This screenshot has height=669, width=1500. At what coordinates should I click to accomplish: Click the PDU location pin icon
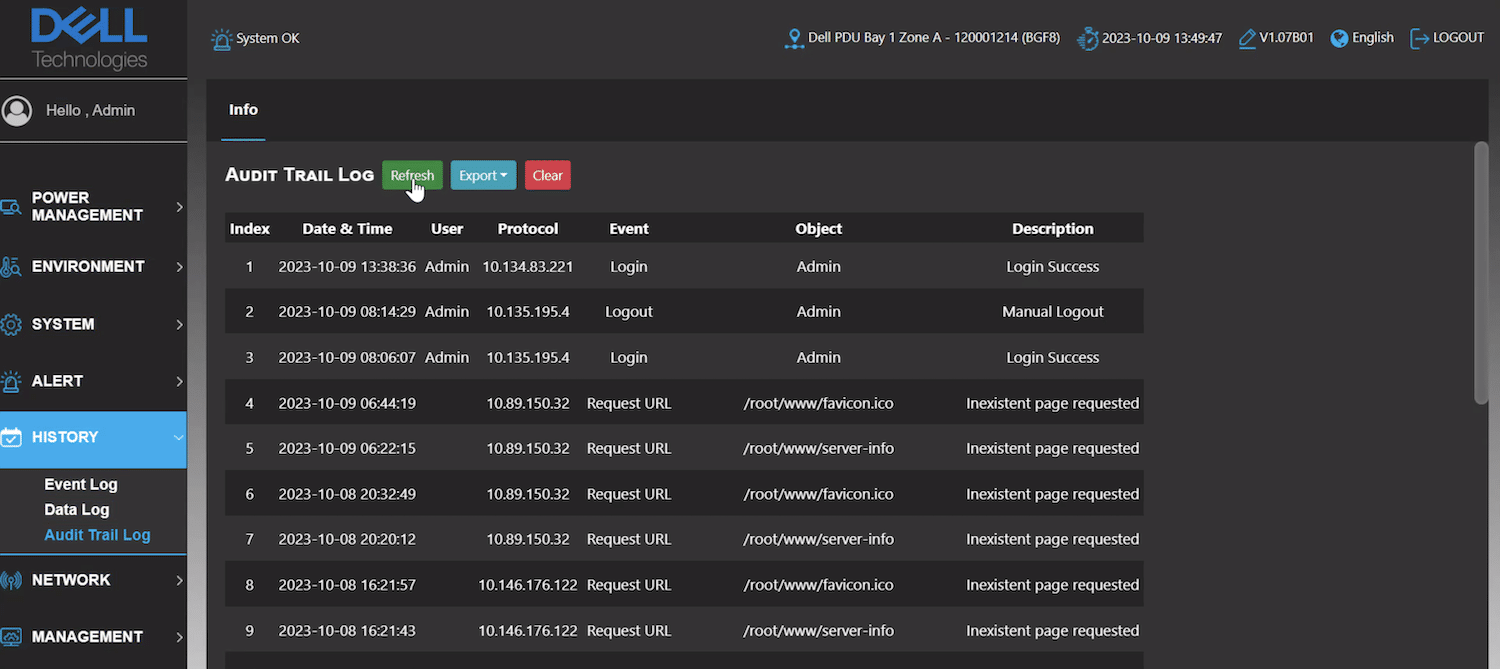pyautogui.click(x=794, y=39)
